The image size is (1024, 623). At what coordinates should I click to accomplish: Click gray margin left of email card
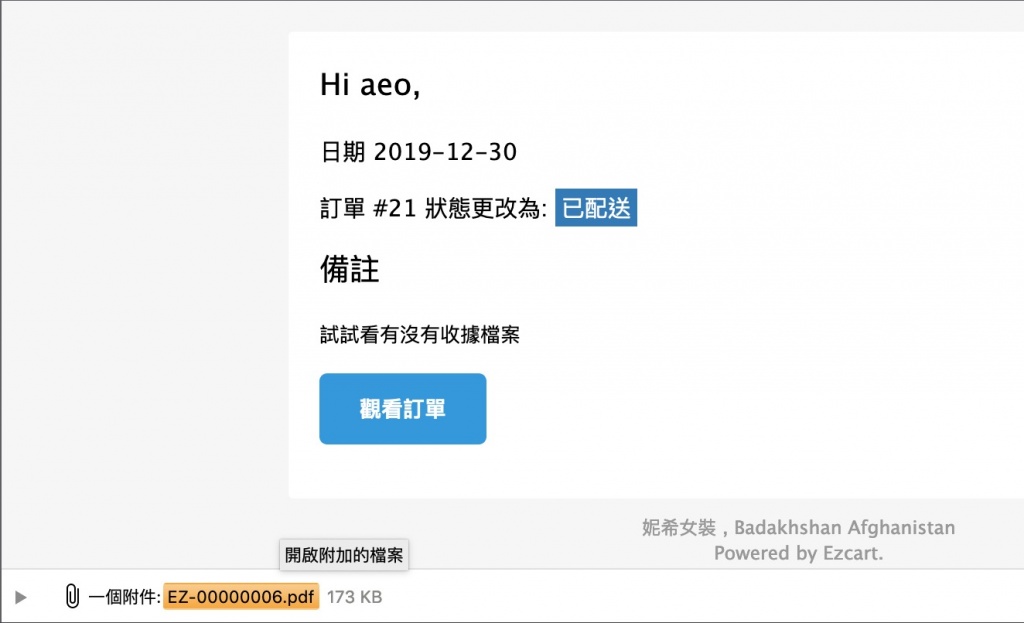140,300
